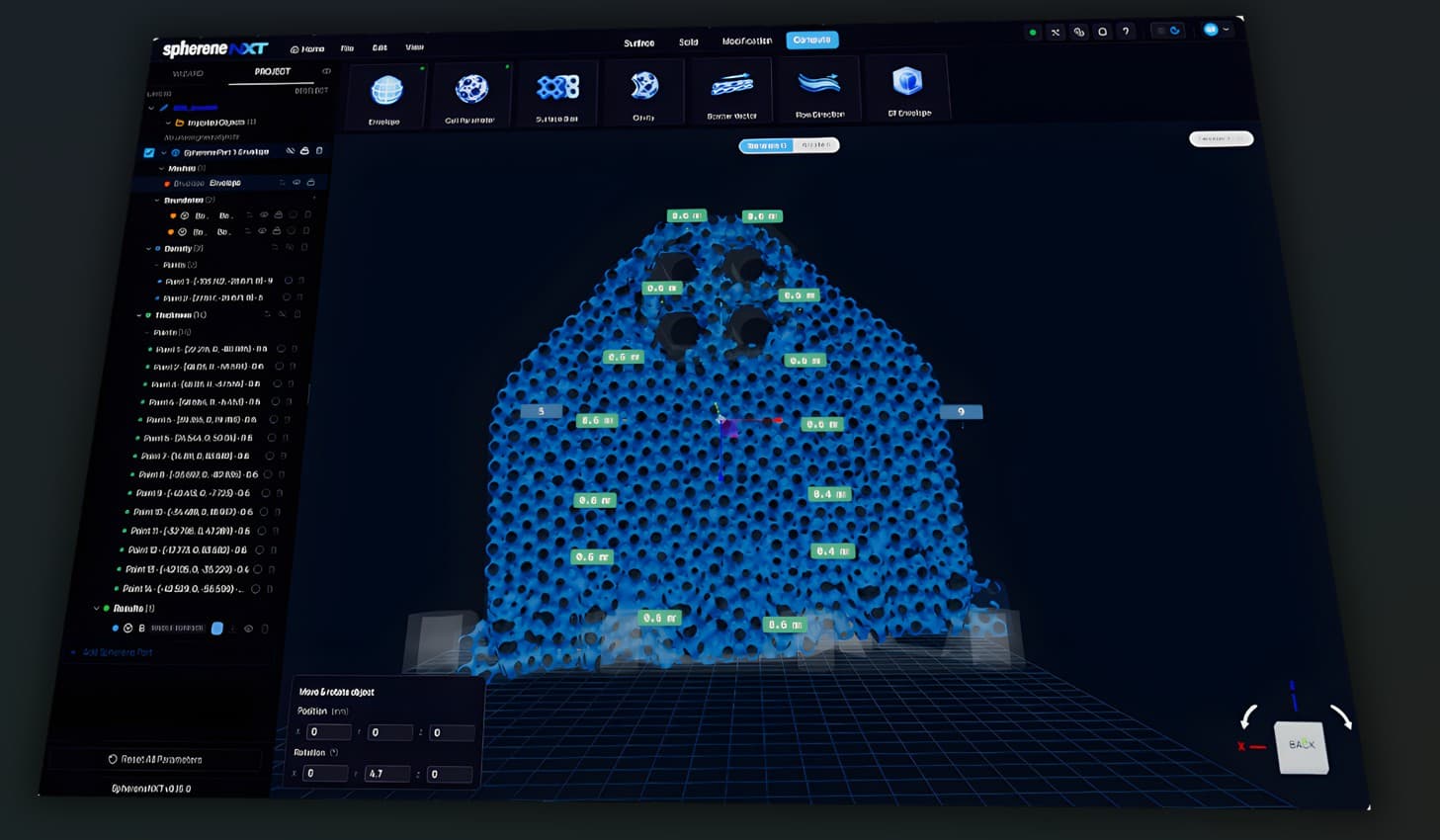Toggle the panel eye icon beside PROJECT tab

click(x=326, y=71)
